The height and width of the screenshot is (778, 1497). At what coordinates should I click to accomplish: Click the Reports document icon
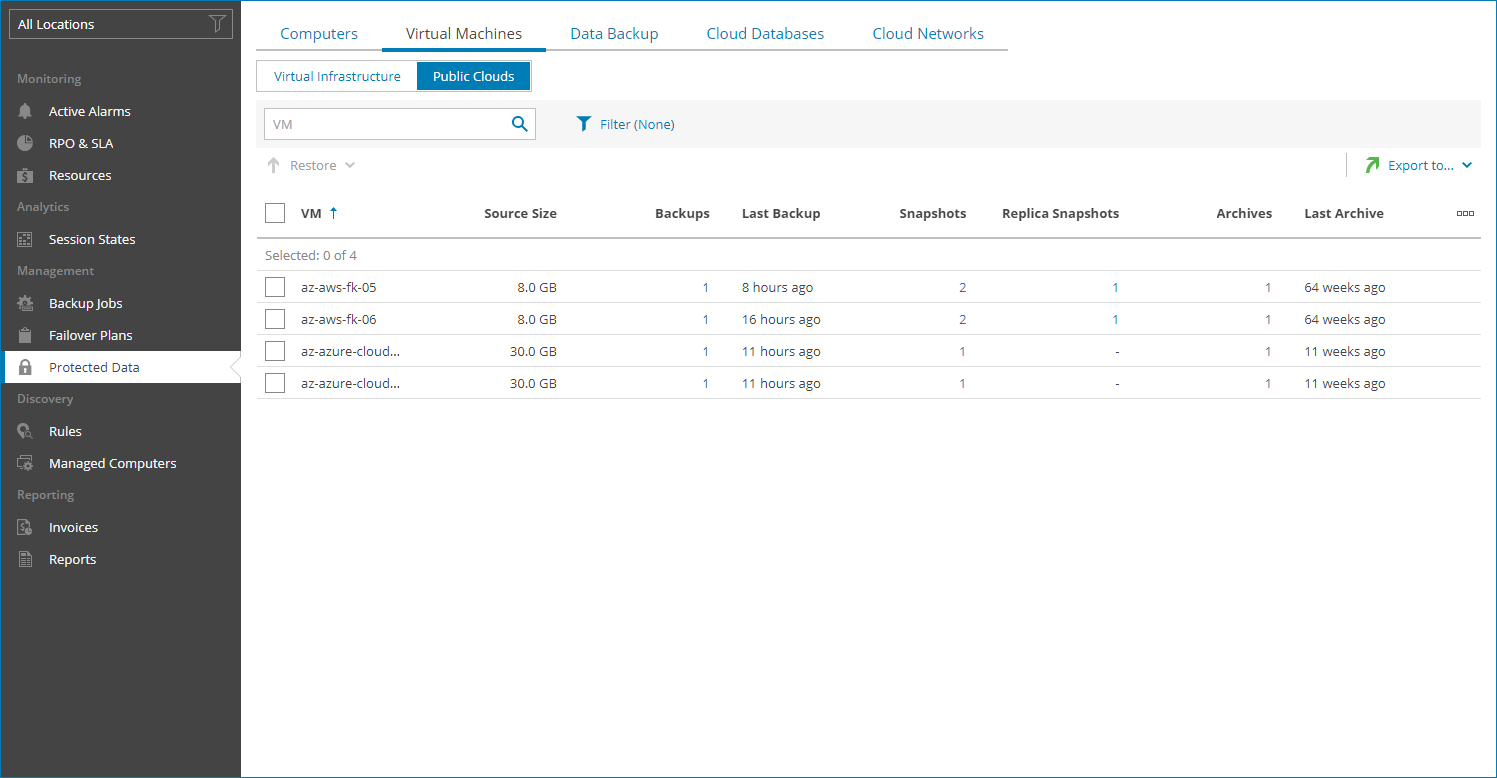tap(26, 559)
